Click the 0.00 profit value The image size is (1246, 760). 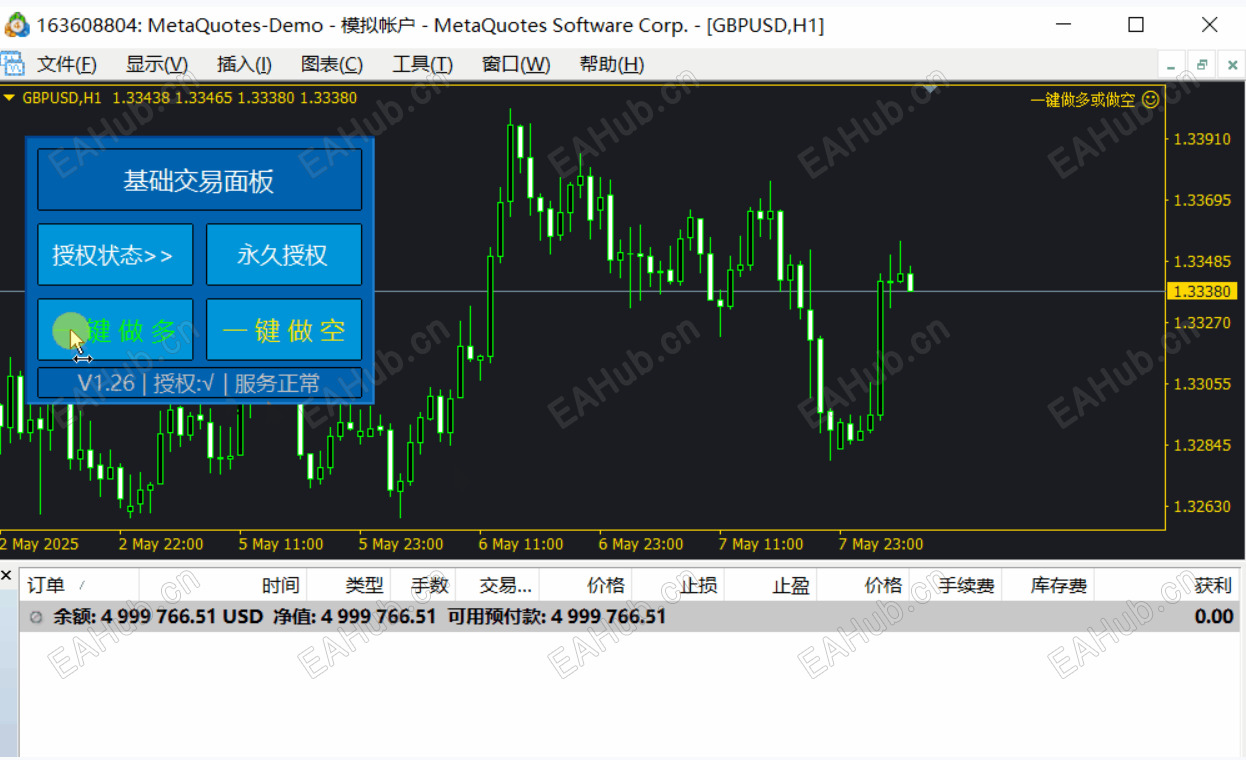tap(1214, 616)
